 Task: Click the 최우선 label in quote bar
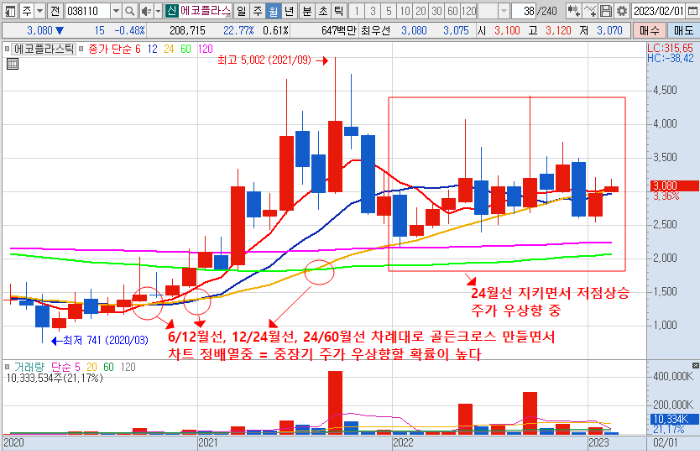pos(375,30)
